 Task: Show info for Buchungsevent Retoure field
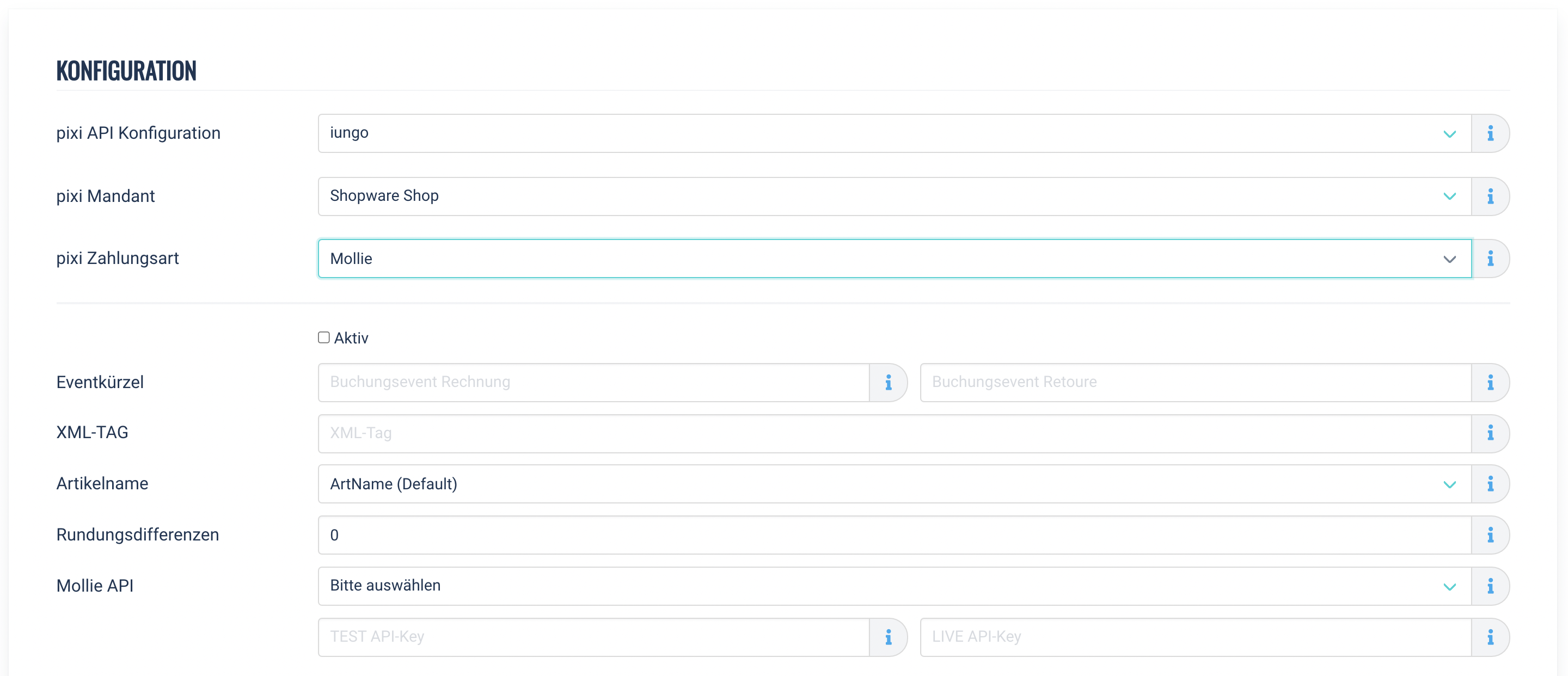click(x=1490, y=383)
